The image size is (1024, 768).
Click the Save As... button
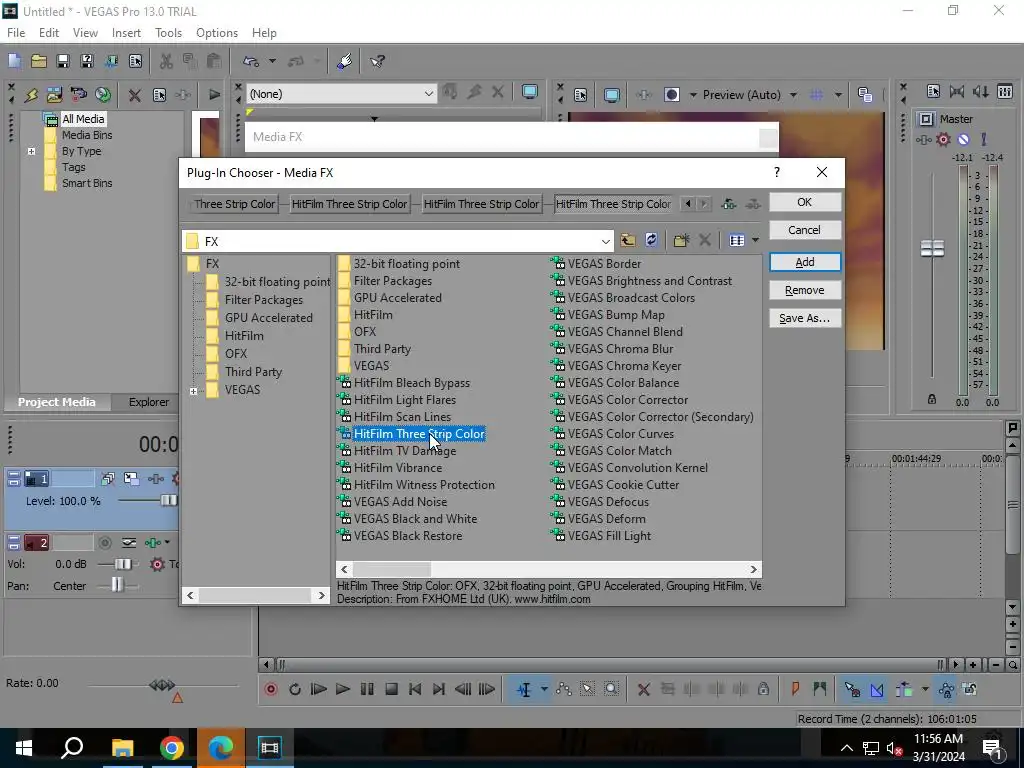[805, 318]
